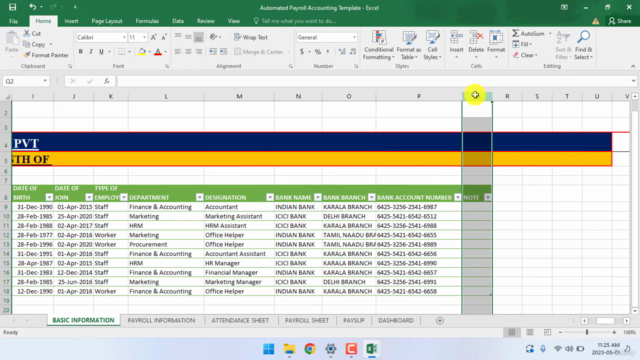The height and width of the screenshot is (360, 640).
Task: Open Sort & Filter
Action: pos(563,45)
